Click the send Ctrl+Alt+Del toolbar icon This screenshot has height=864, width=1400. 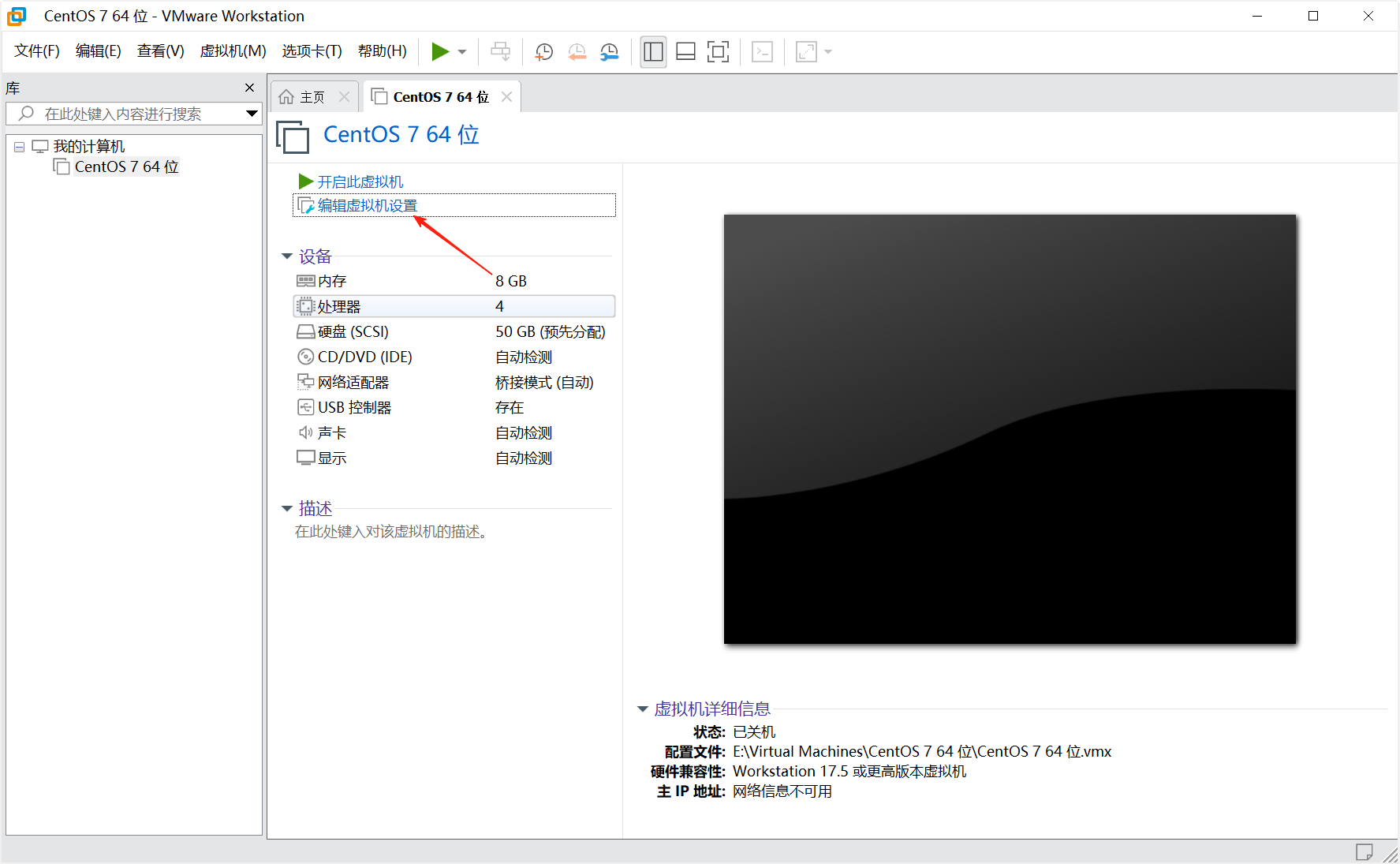pos(500,52)
